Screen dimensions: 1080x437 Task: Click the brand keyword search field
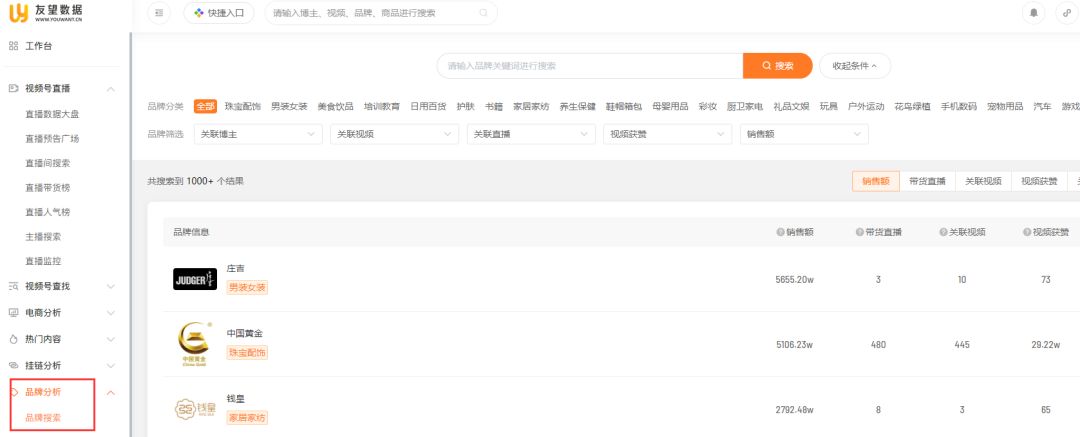point(590,65)
